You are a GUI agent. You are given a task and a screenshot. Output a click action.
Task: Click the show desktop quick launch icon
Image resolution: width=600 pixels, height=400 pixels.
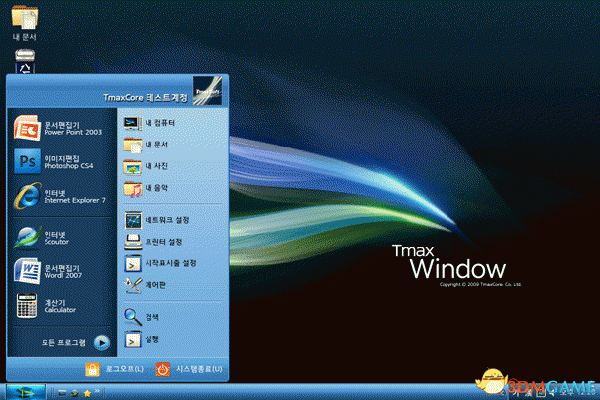coord(62,393)
